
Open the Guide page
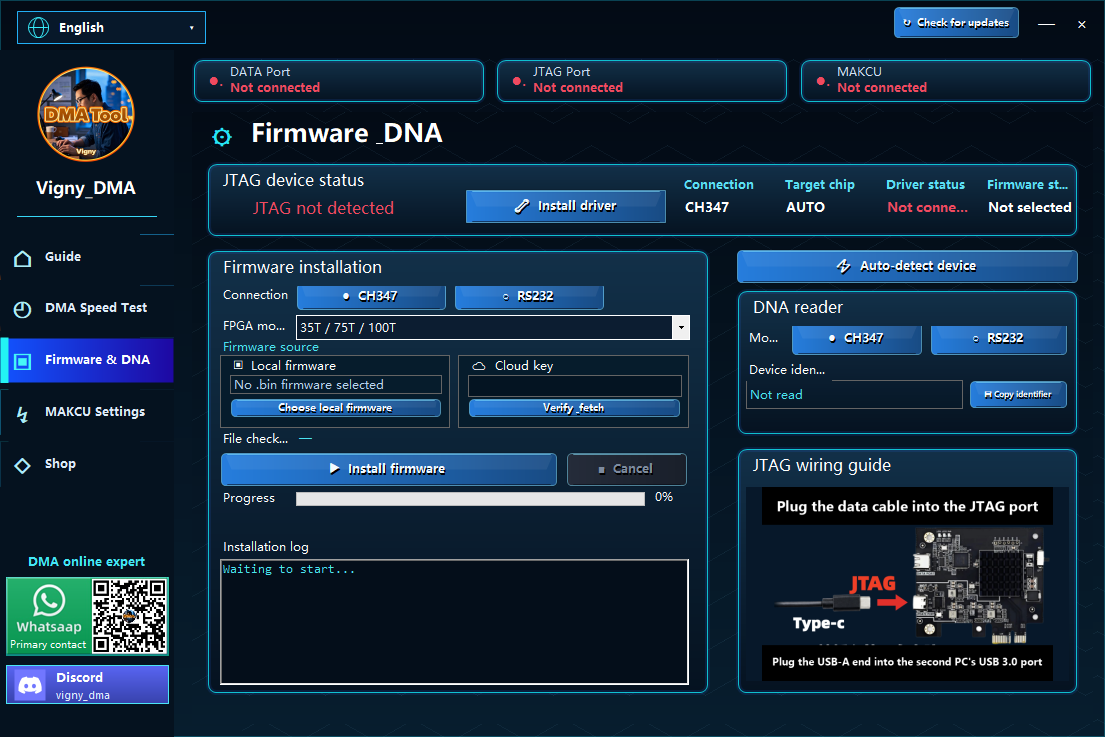pos(87,257)
